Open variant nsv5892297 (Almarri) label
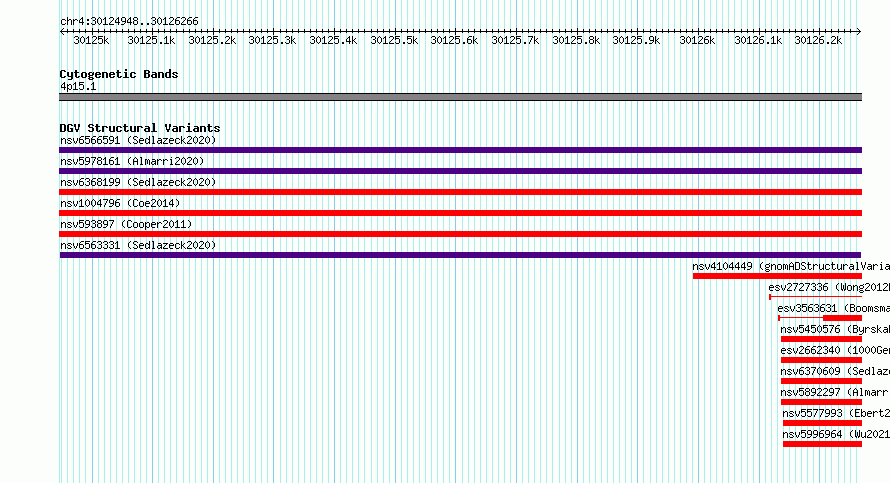Image resolution: width=890 pixels, height=483 pixels. tap(835, 392)
